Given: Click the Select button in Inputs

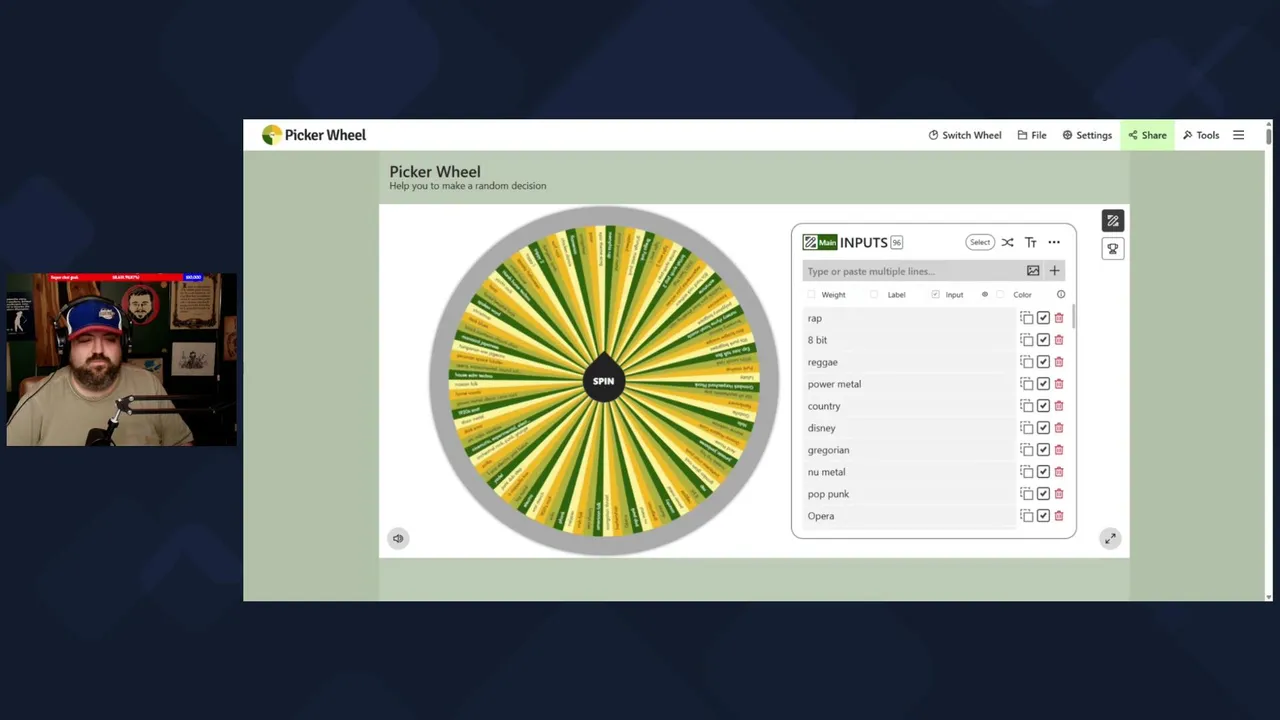Looking at the screenshot, I should click(980, 242).
